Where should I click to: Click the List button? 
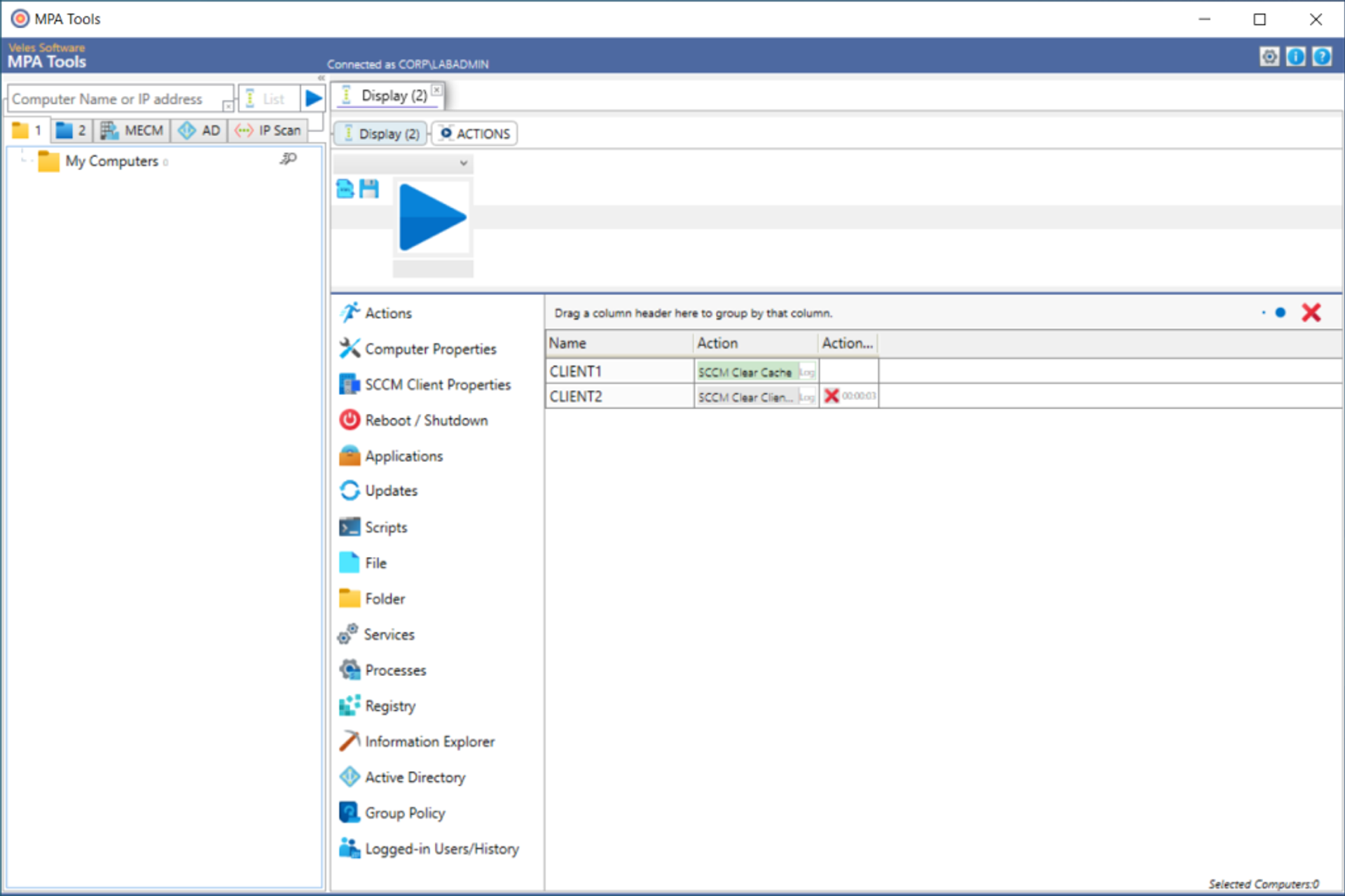[269, 99]
